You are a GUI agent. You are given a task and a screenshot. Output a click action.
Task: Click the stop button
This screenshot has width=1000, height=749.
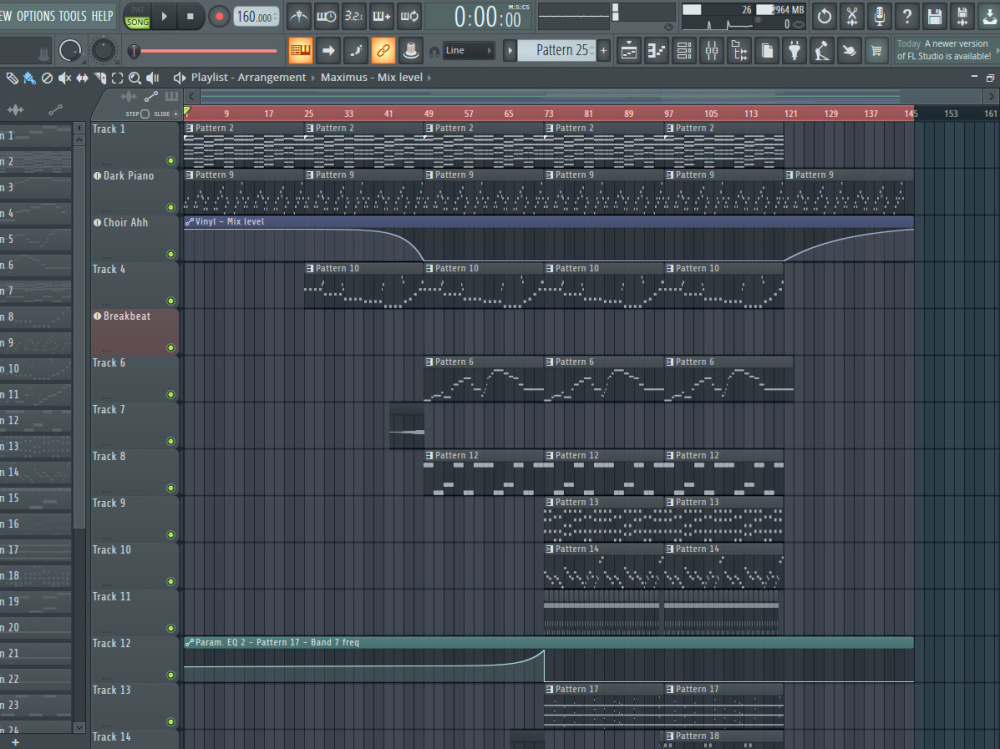190,16
